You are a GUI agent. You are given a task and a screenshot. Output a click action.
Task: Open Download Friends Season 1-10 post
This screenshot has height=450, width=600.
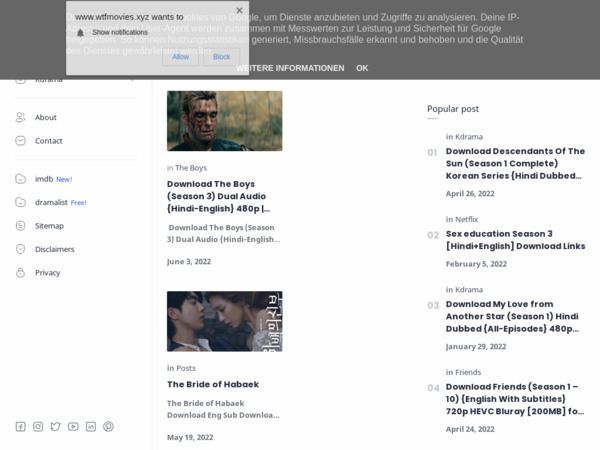pyautogui.click(x=515, y=399)
